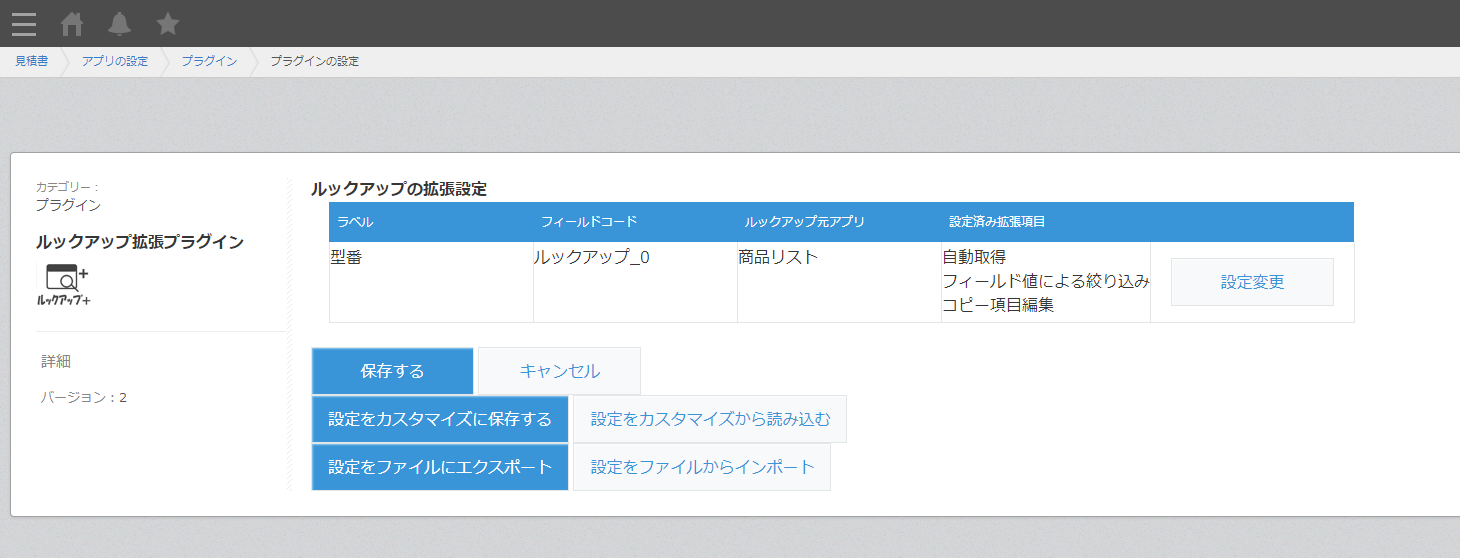Screen dimensions: 1460x558
Task: Open the notifications bell icon
Action: (x=120, y=24)
